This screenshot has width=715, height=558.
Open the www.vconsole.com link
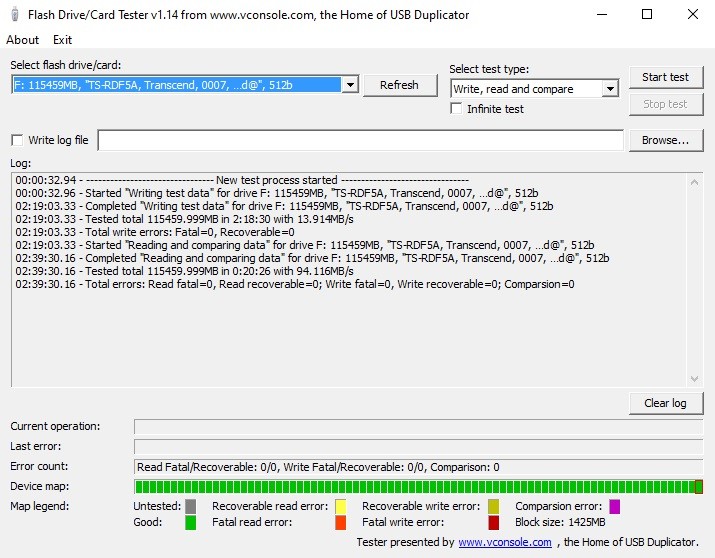pyautogui.click(x=505, y=542)
